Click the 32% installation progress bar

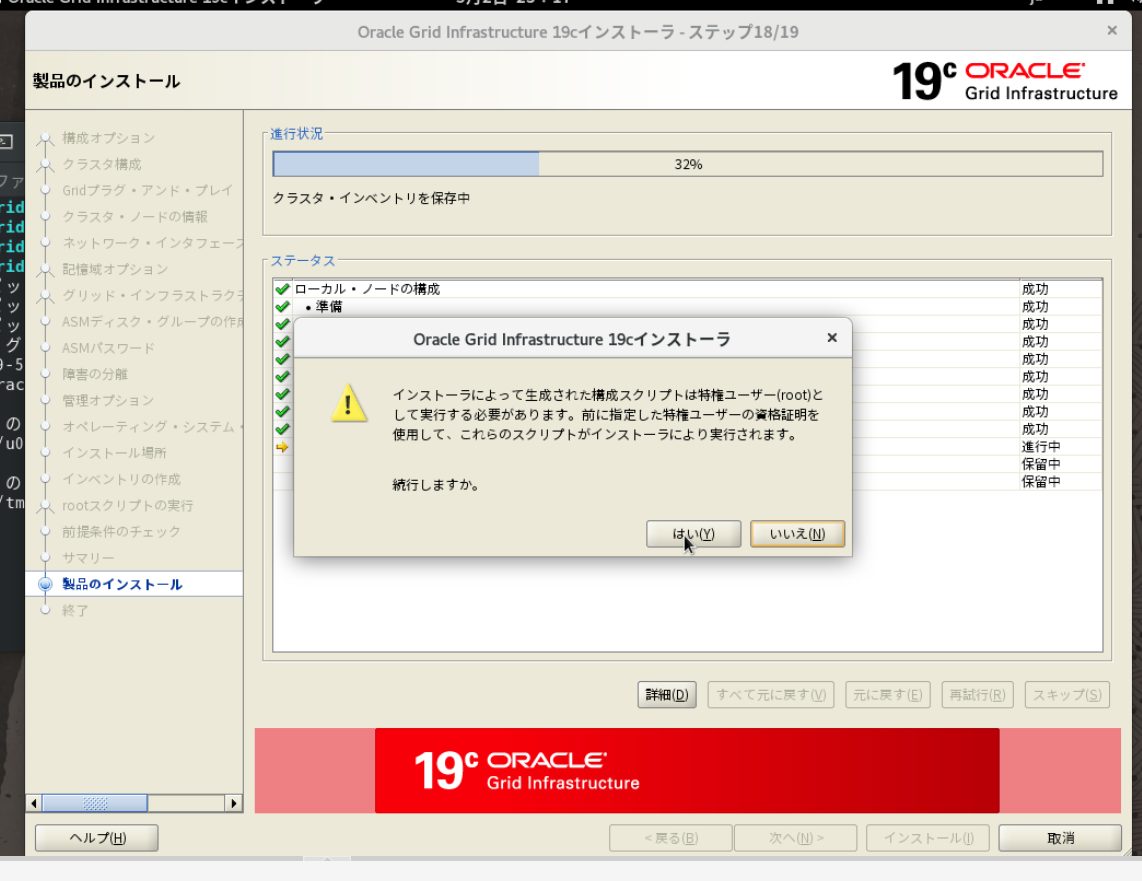(x=688, y=164)
